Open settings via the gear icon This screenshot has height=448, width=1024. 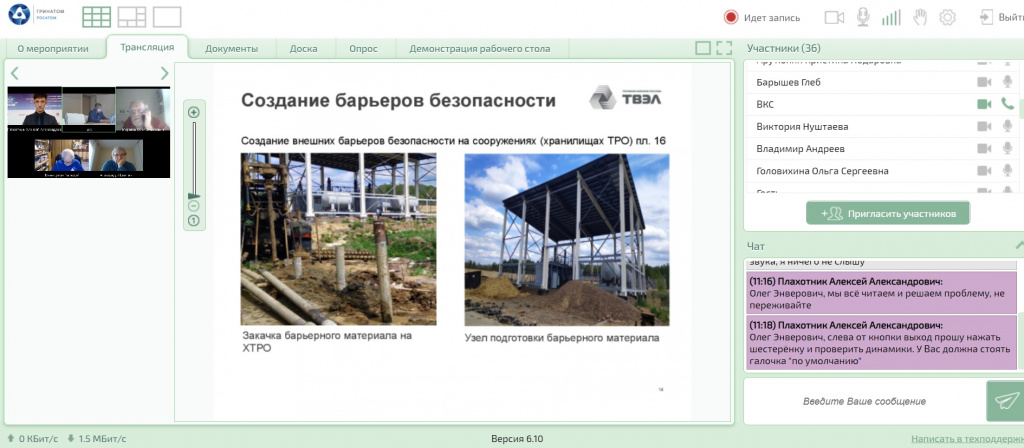point(948,17)
